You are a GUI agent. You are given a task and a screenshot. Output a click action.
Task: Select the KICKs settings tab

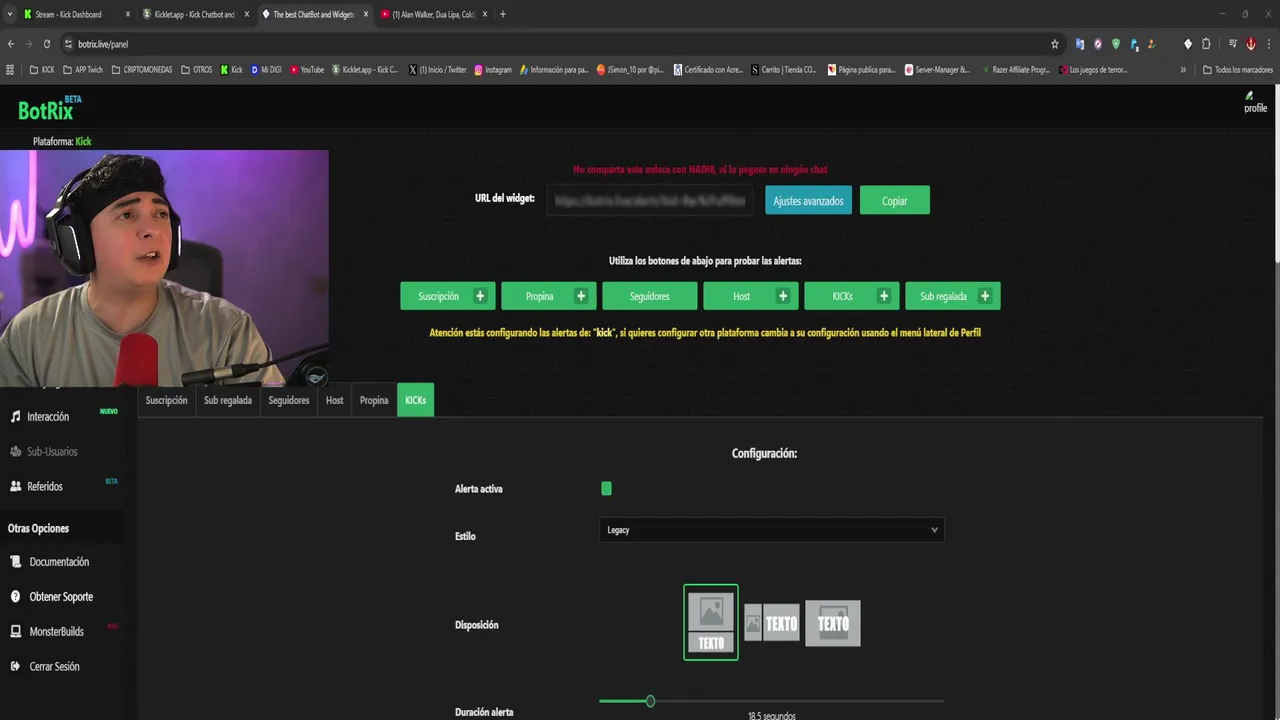(x=415, y=400)
